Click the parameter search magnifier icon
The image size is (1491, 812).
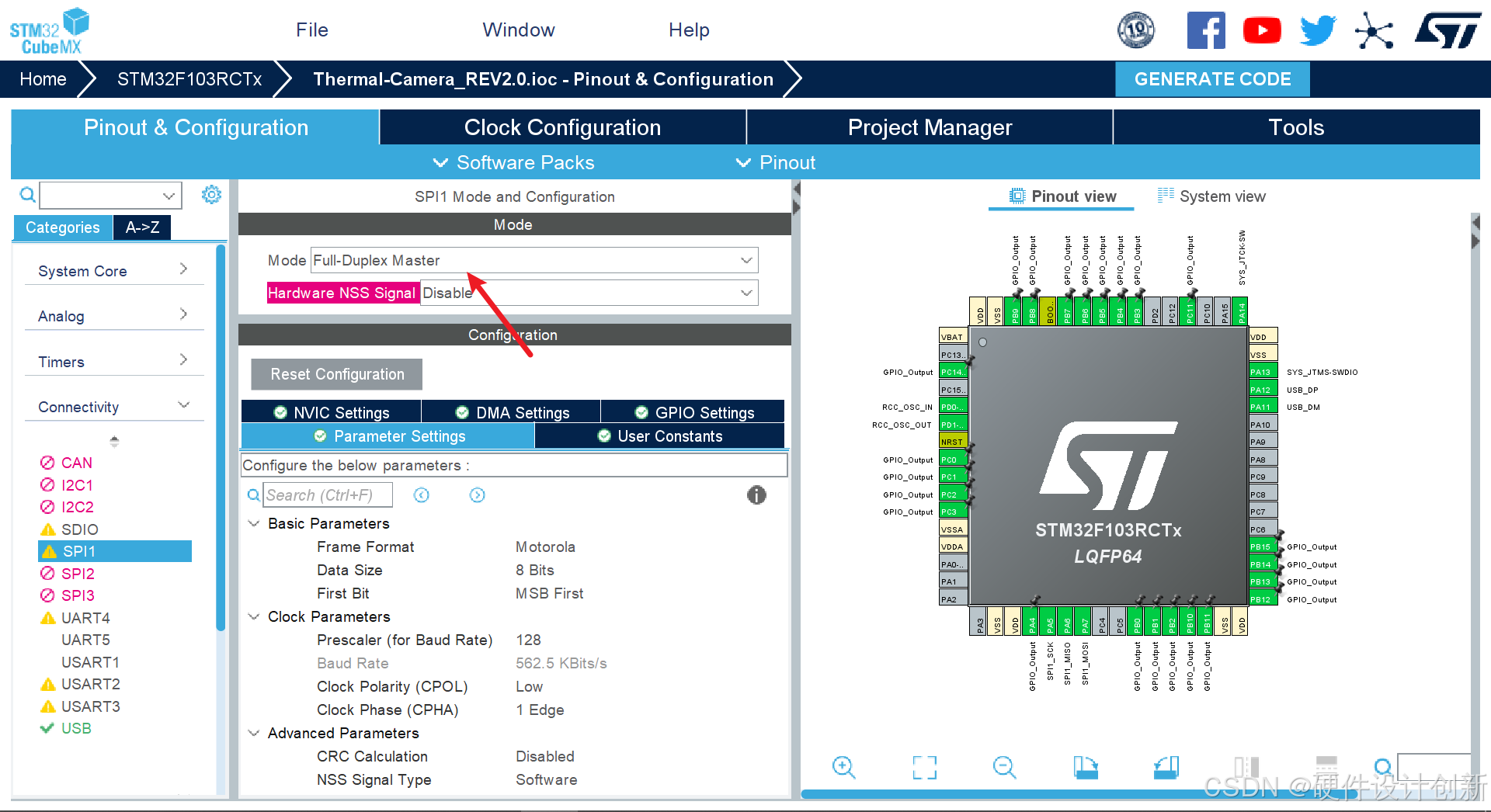(x=253, y=495)
